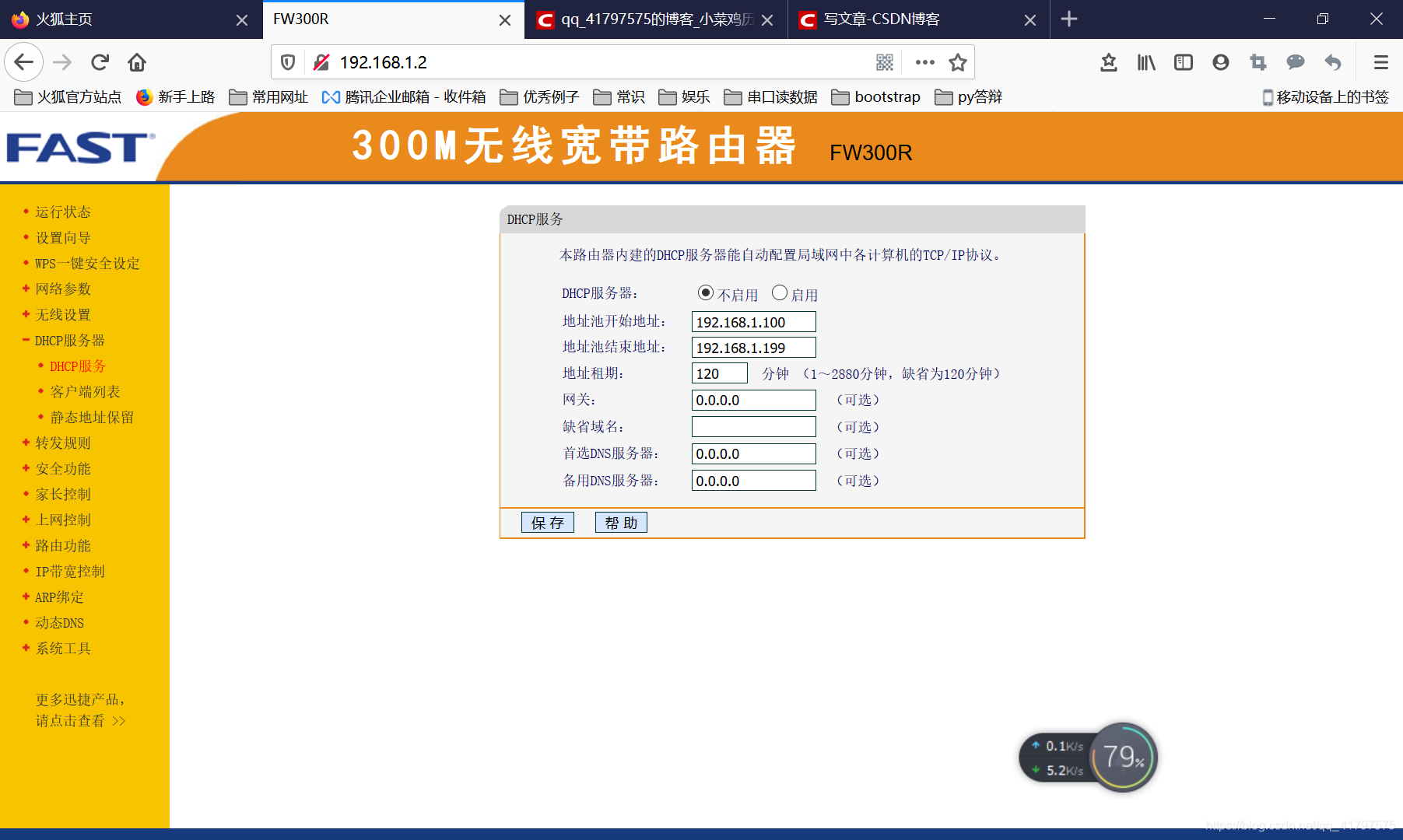Viewport: 1403px width, 840px height.
Task: Open the Firefox account icon
Action: pyautogui.click(x=1221, y=62)
